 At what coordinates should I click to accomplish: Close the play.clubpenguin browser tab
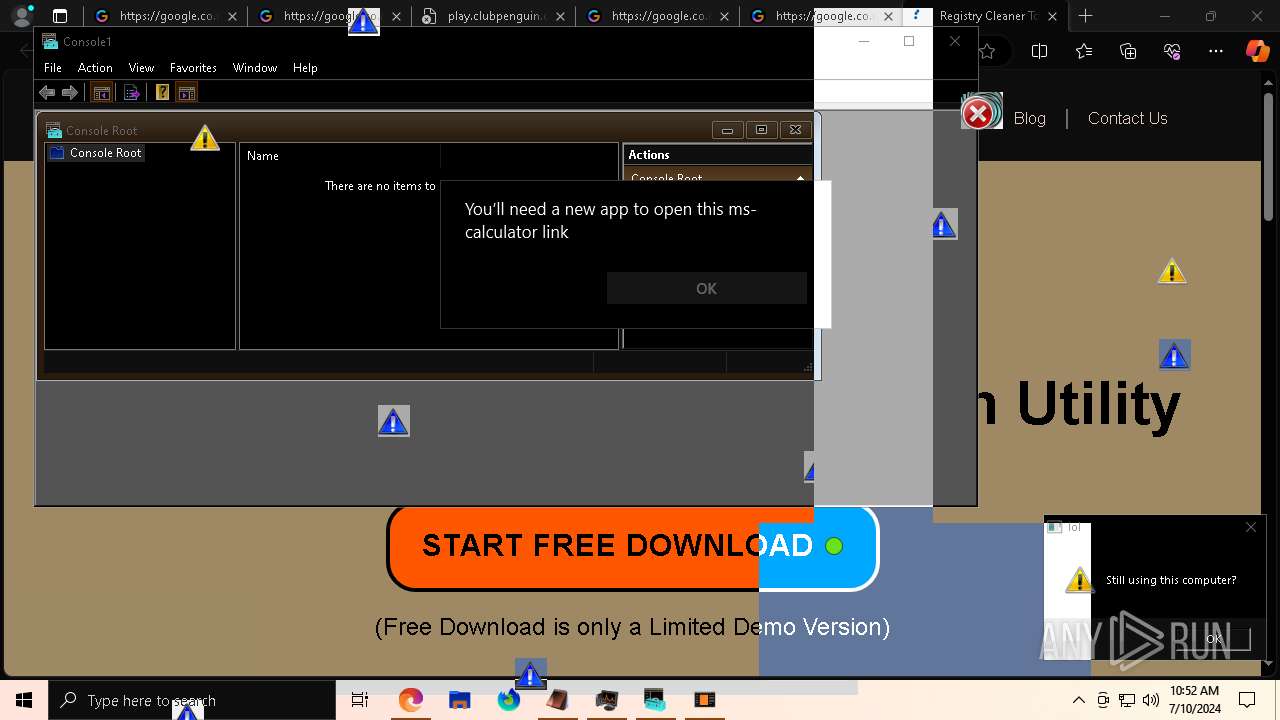pyautogui.click(x=560, y=16)
